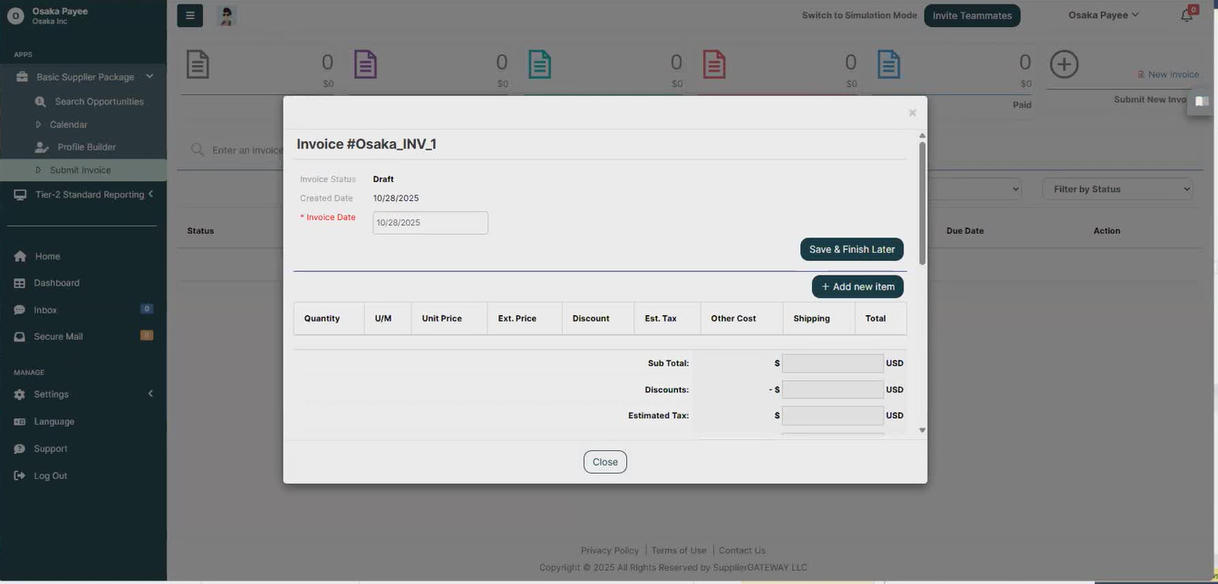The image size is (1218, 584).
Task: Open the Secure Mail item
Action: pos(60,337)
